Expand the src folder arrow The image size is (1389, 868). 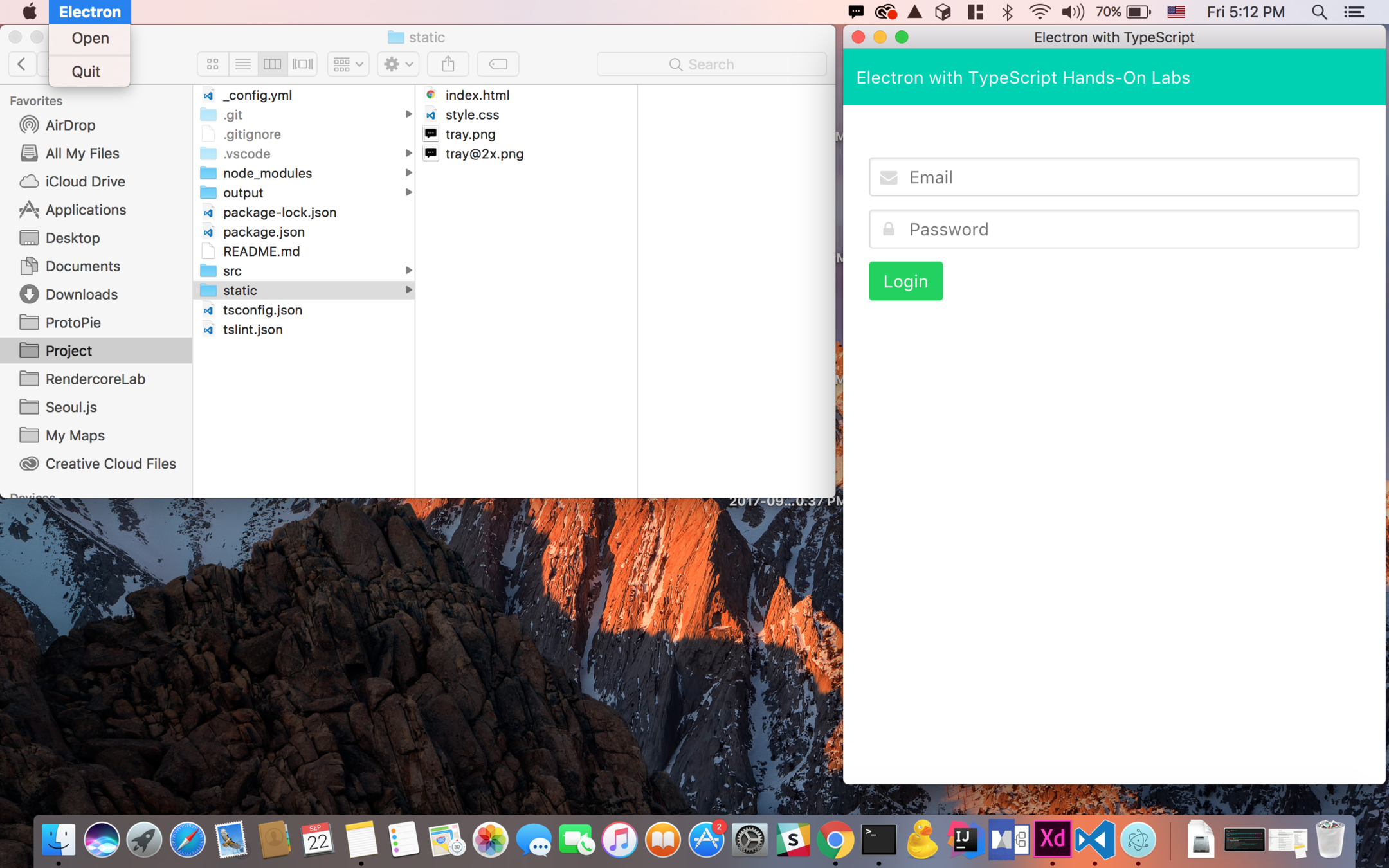[408, 271]
